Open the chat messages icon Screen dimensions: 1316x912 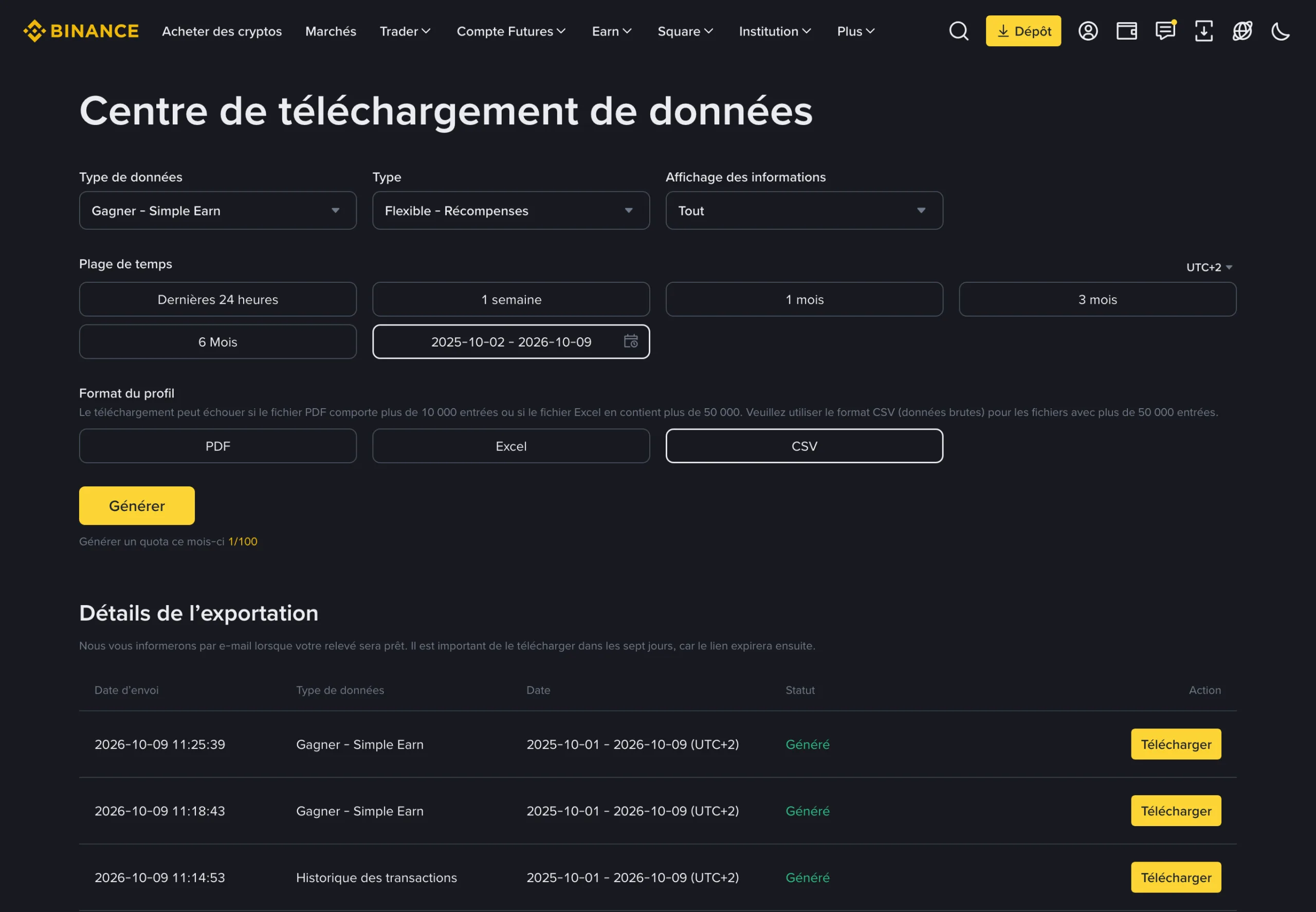coord(1165,30)
